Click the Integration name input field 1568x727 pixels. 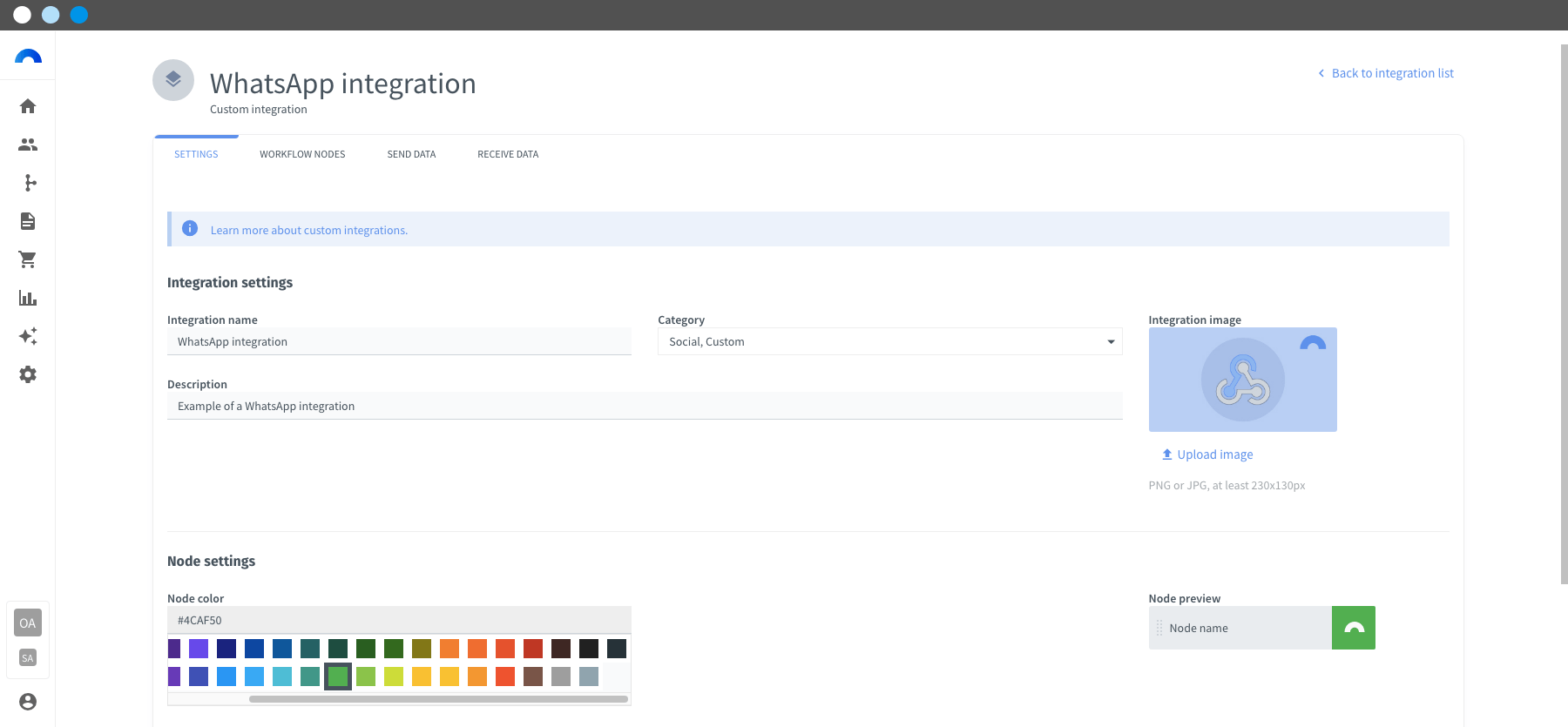pyautogui.click(x=399, y=341)
